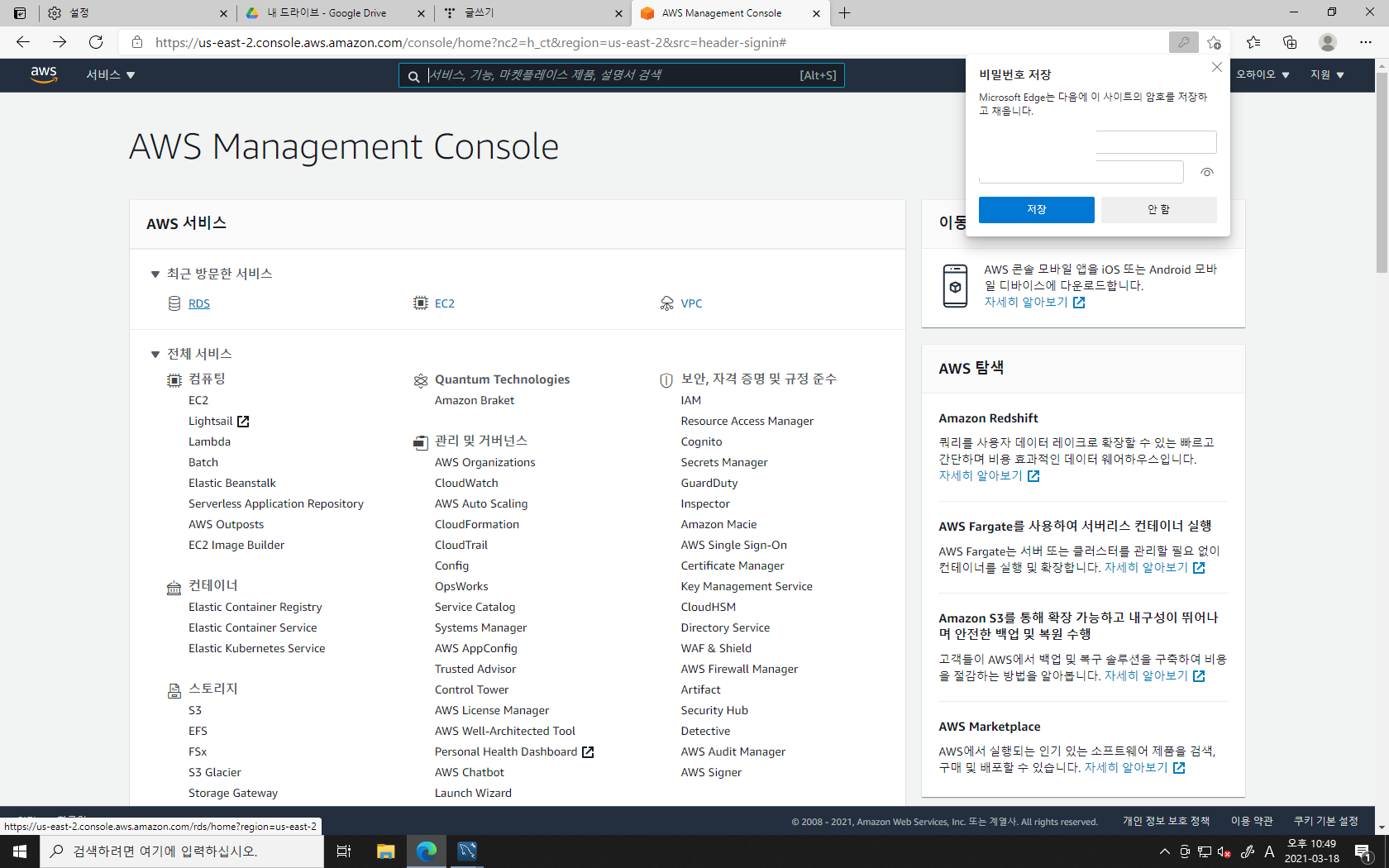
Task: Open CloudFormation service
Action: click(477, 524)
